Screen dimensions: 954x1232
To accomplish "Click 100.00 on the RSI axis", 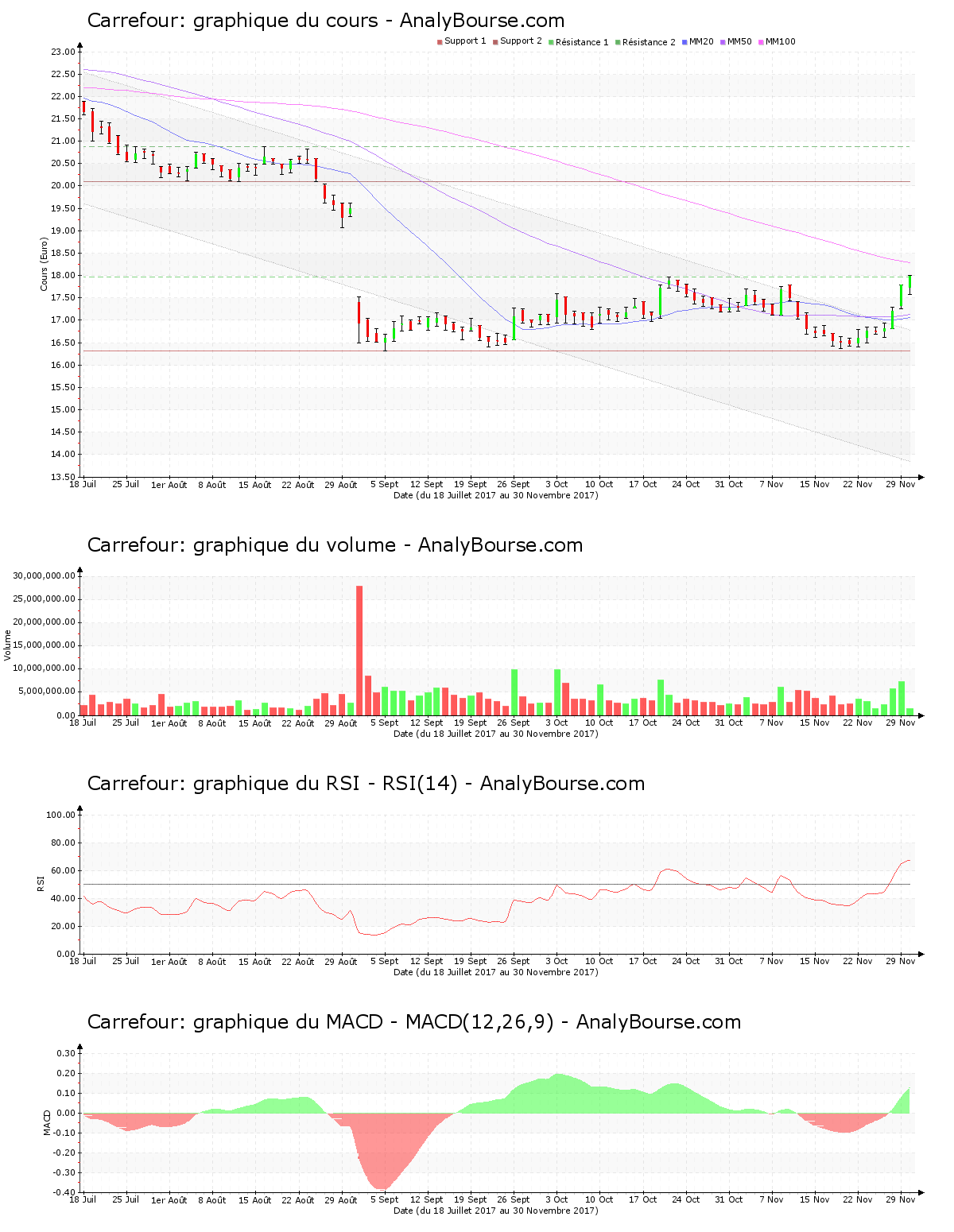I will click(x=60, y=815).
